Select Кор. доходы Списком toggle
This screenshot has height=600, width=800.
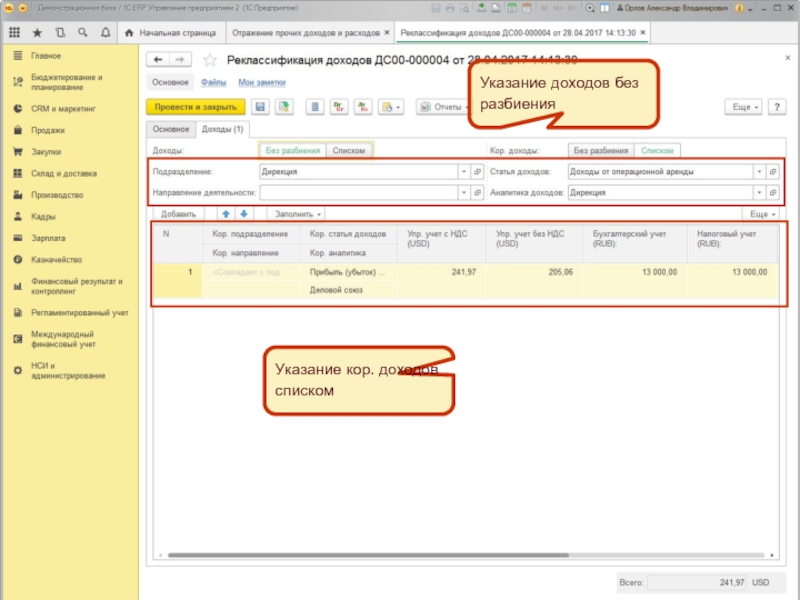click(x=657, y=150)
